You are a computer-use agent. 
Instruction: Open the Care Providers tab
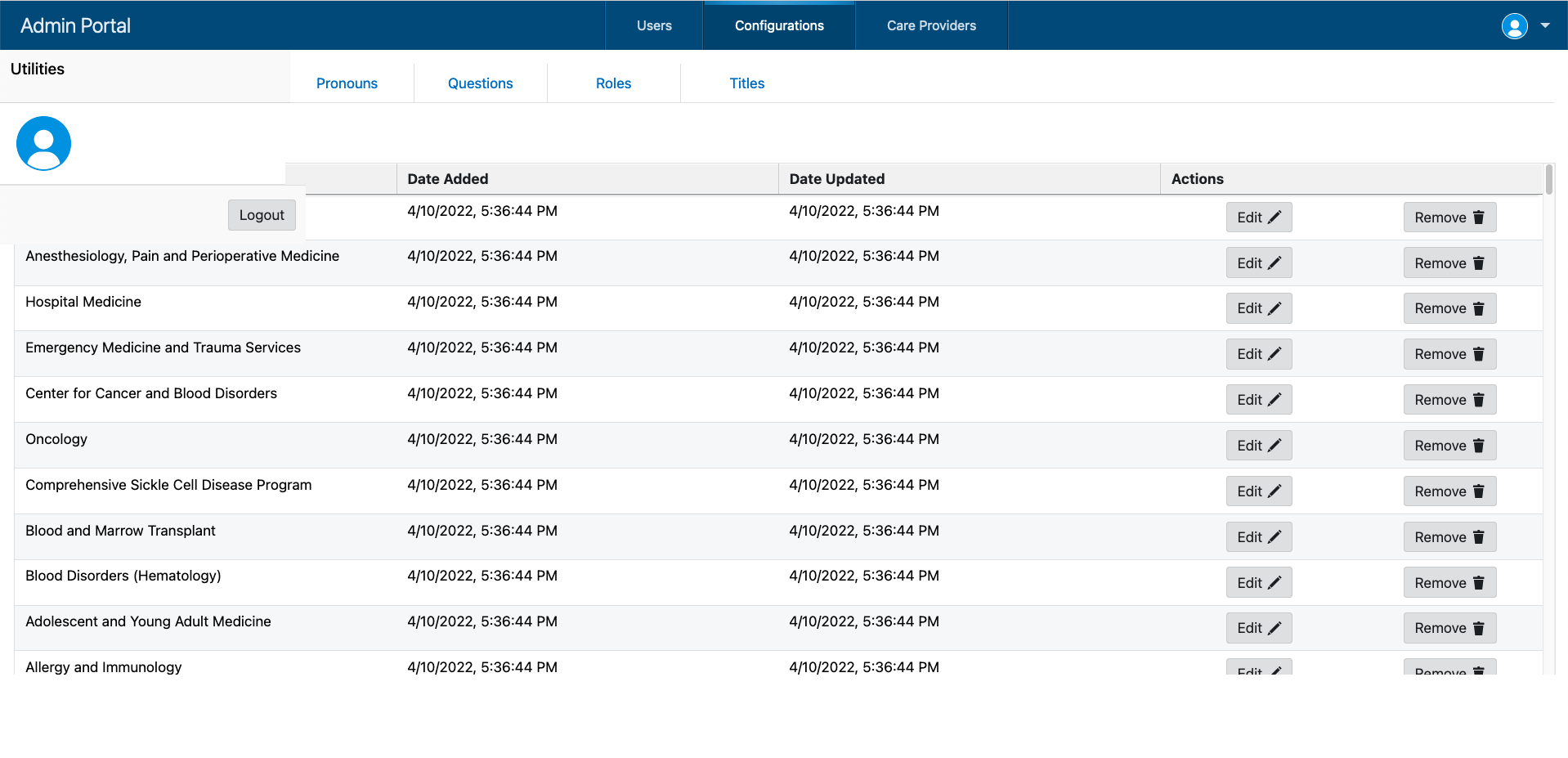pyautogui.click(x=930, y=25)
